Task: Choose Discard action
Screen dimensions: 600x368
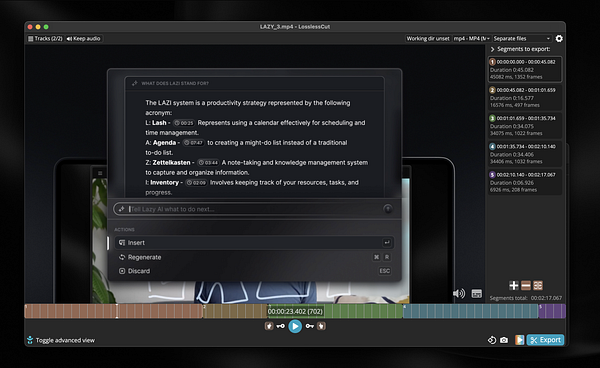Action: (254, 271)
